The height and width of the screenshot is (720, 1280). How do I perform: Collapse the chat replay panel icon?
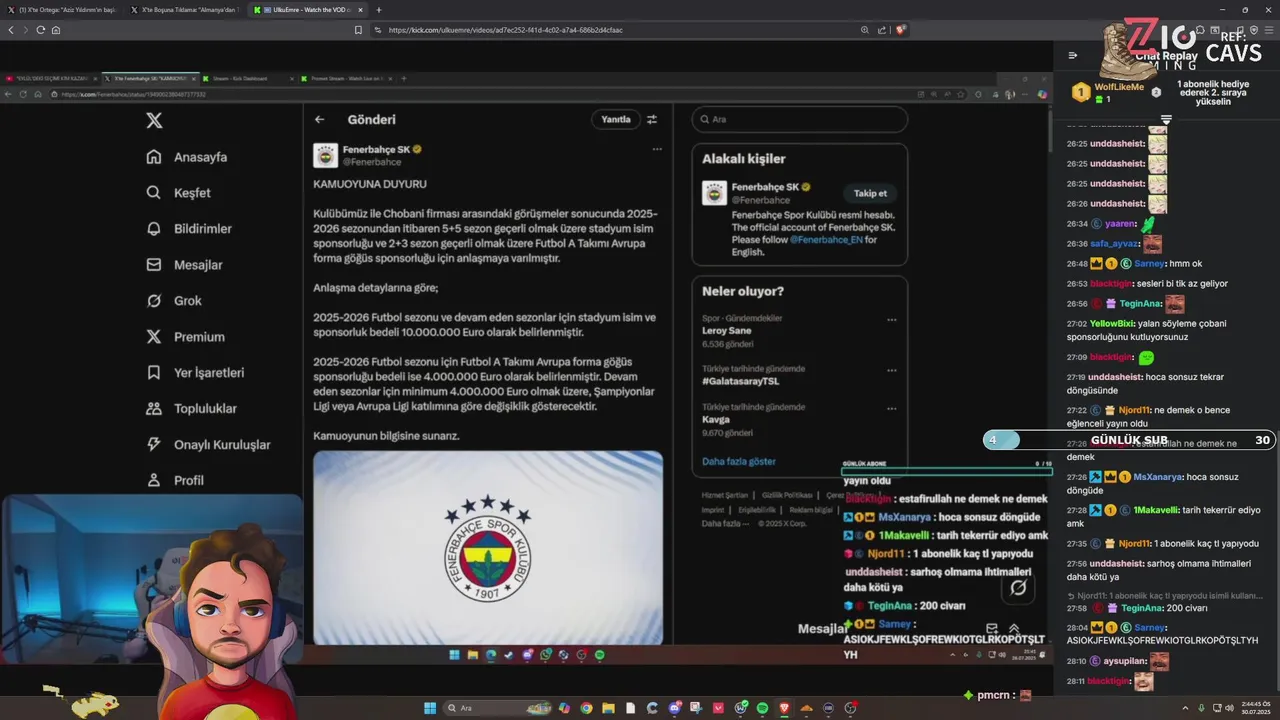pos(1073,56)
